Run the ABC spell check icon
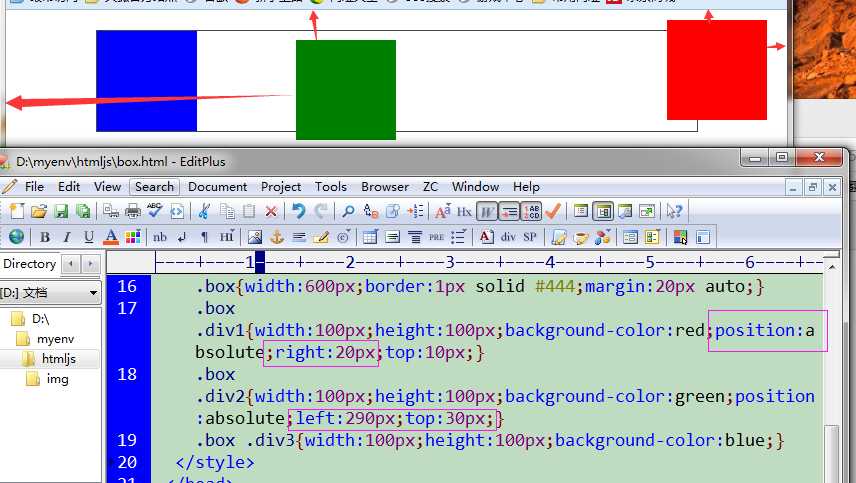 154,211
